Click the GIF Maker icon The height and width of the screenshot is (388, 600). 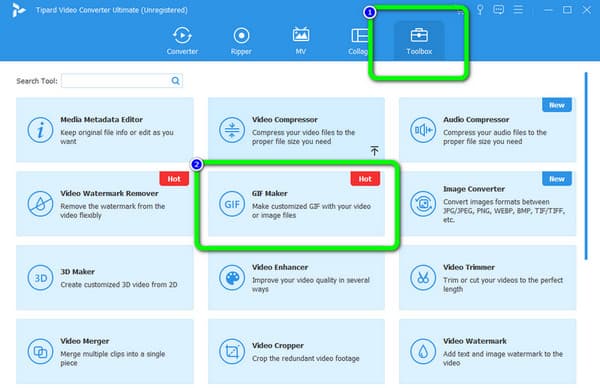tap(232, 204)
